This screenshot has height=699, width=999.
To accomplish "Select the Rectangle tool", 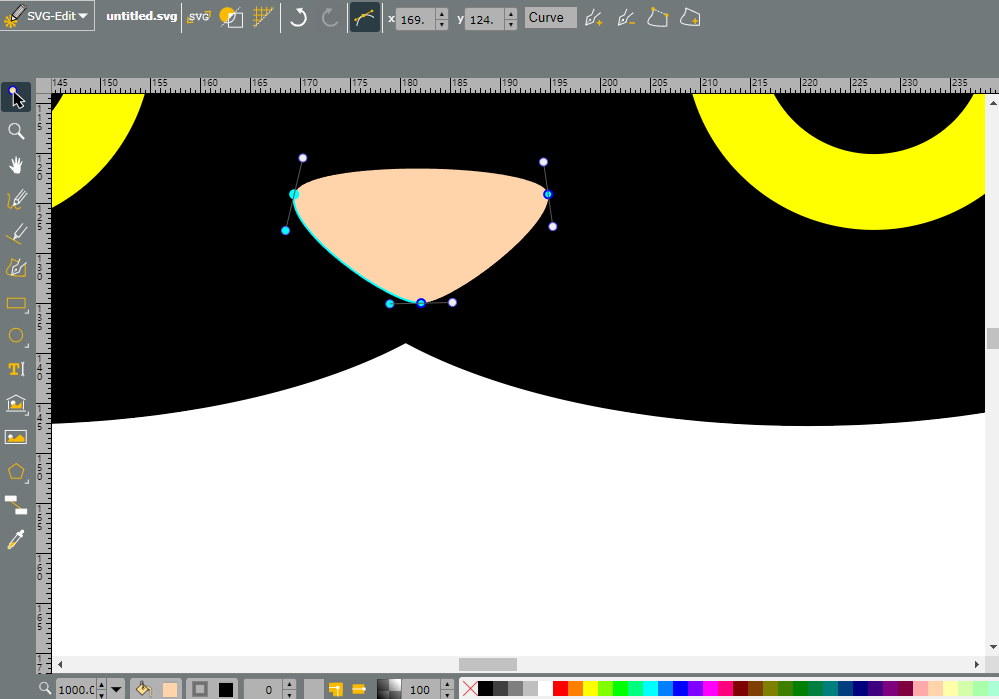I will pyautogui.click(x=16, y=303).
